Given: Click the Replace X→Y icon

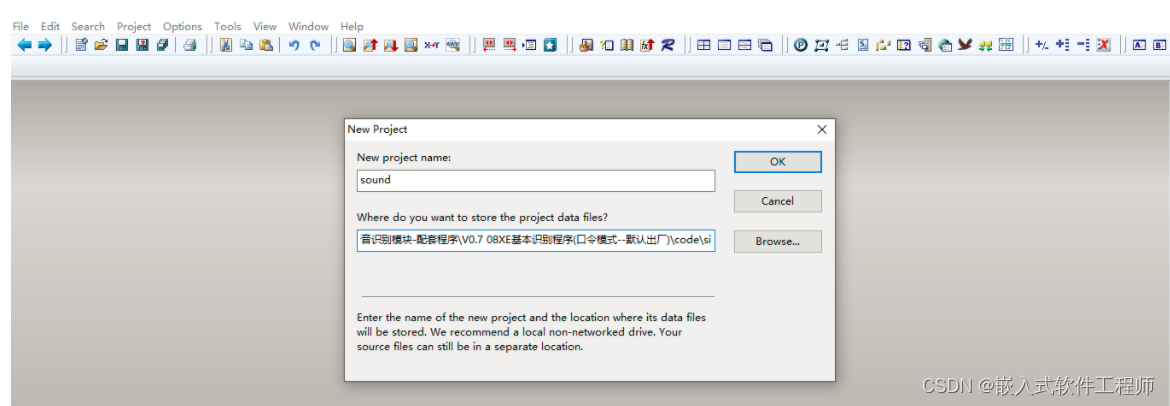Looking at the screenshot, I should point(431,45).
